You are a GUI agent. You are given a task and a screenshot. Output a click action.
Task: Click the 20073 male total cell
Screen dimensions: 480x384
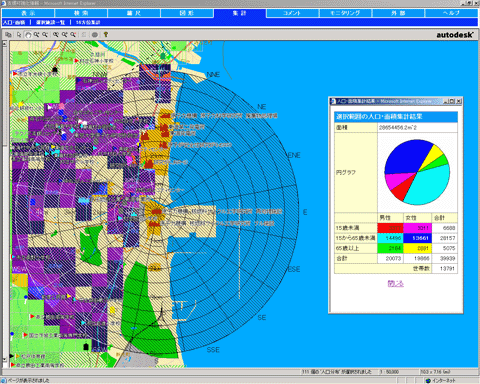(x=390, y=258)
